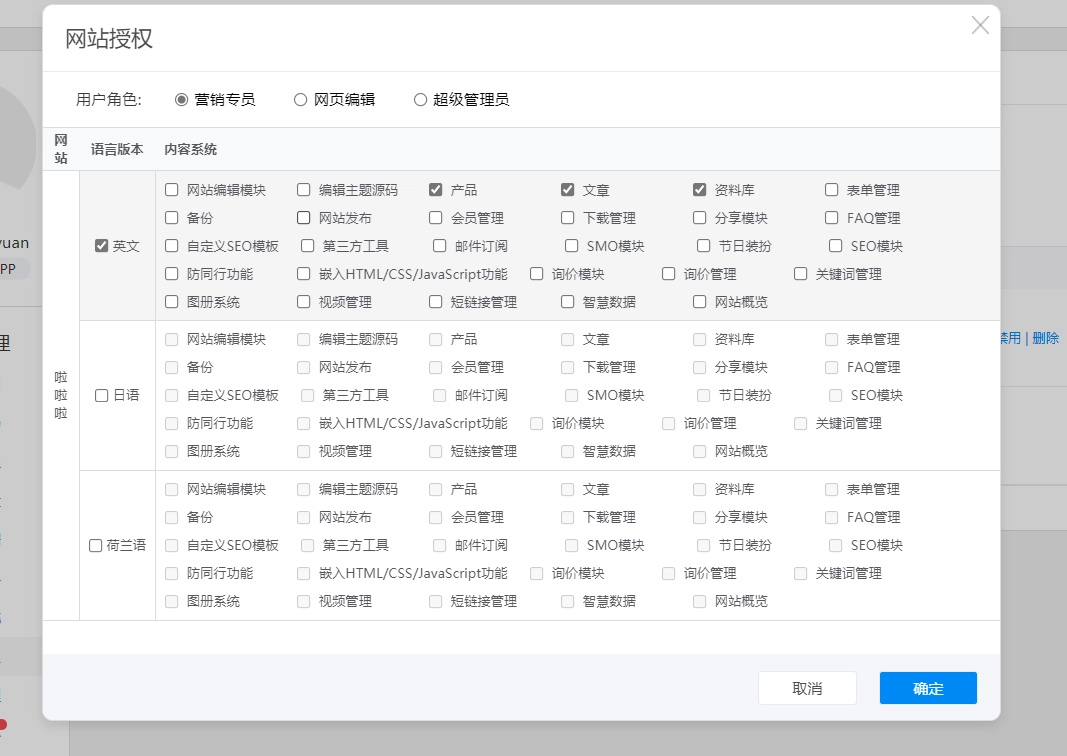Click the 语言版本 column header
Image resolution: width=1067 pixels, height=756 pixels.
(x=117, y=149)
